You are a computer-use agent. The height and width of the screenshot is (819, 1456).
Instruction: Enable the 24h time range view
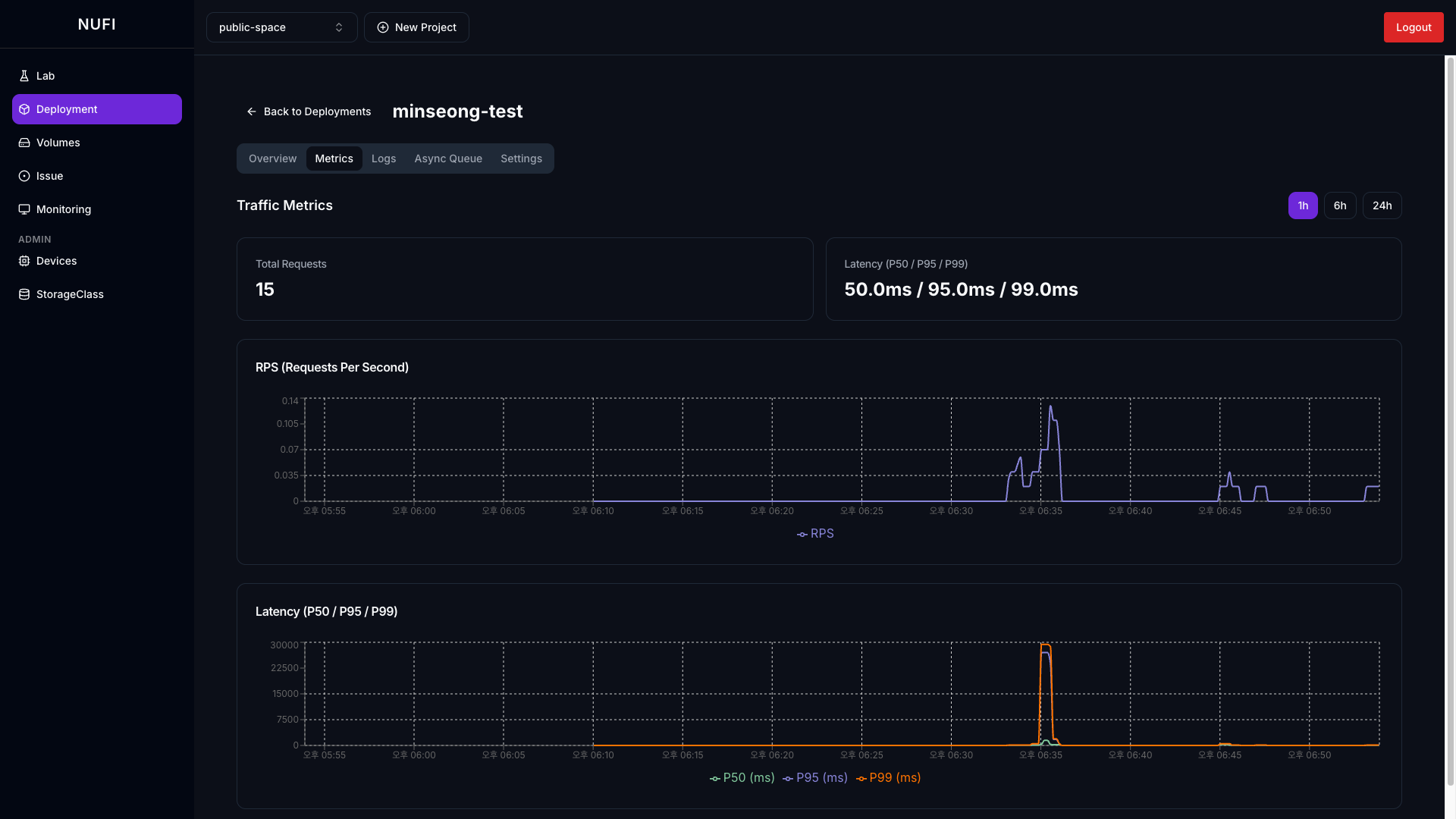1382,205
